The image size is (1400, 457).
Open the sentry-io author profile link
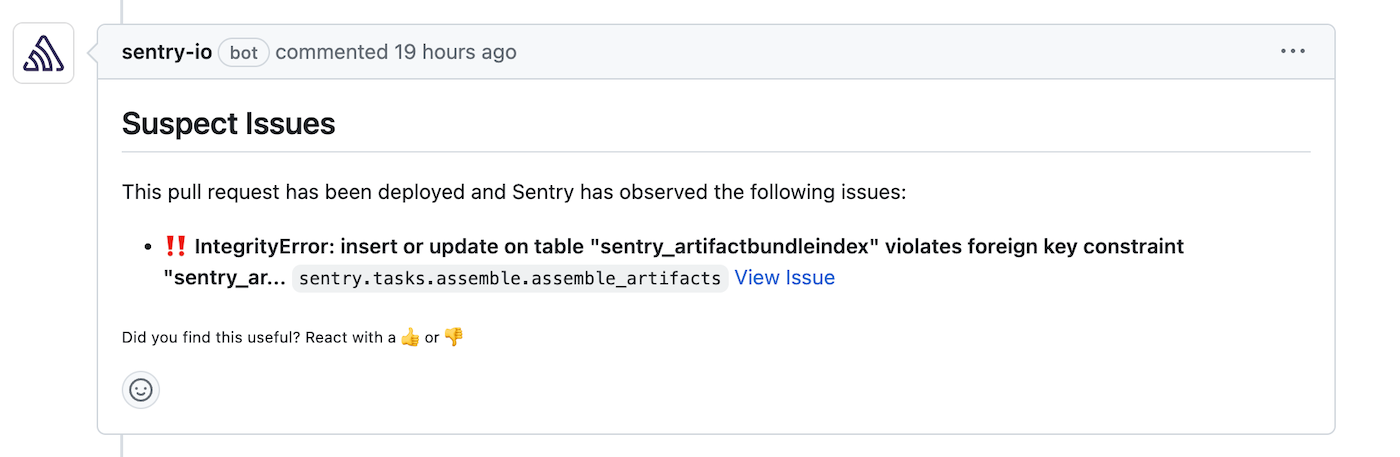pyautogui.click(x=166, y=52)
